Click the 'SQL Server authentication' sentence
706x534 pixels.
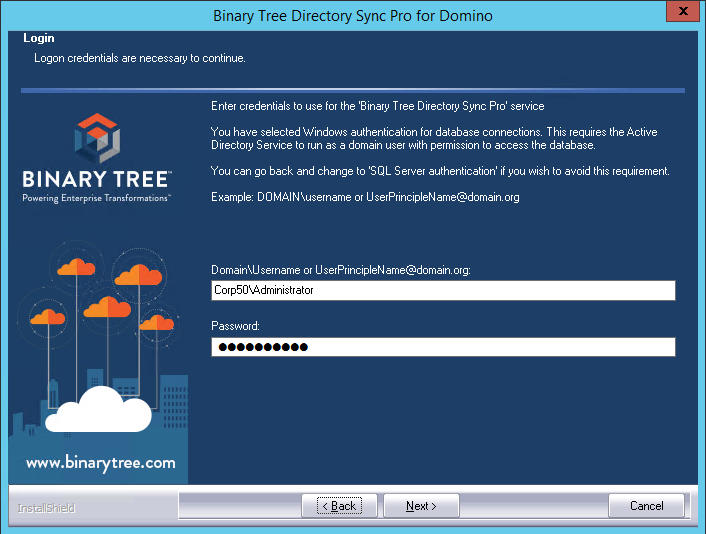coord(440,171)
